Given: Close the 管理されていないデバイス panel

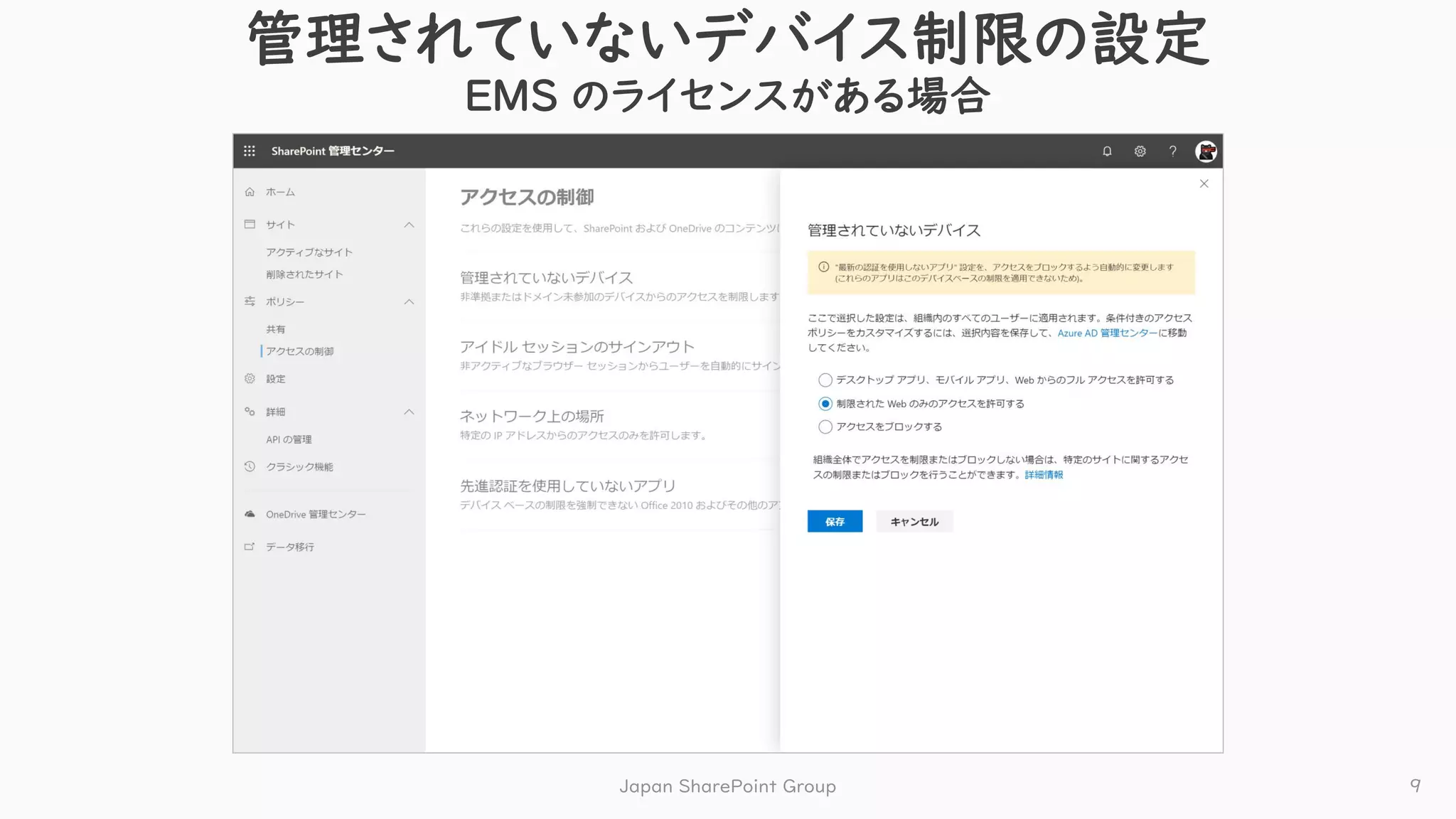Looking at the screenshot, I should click(x=1204, y=183).
